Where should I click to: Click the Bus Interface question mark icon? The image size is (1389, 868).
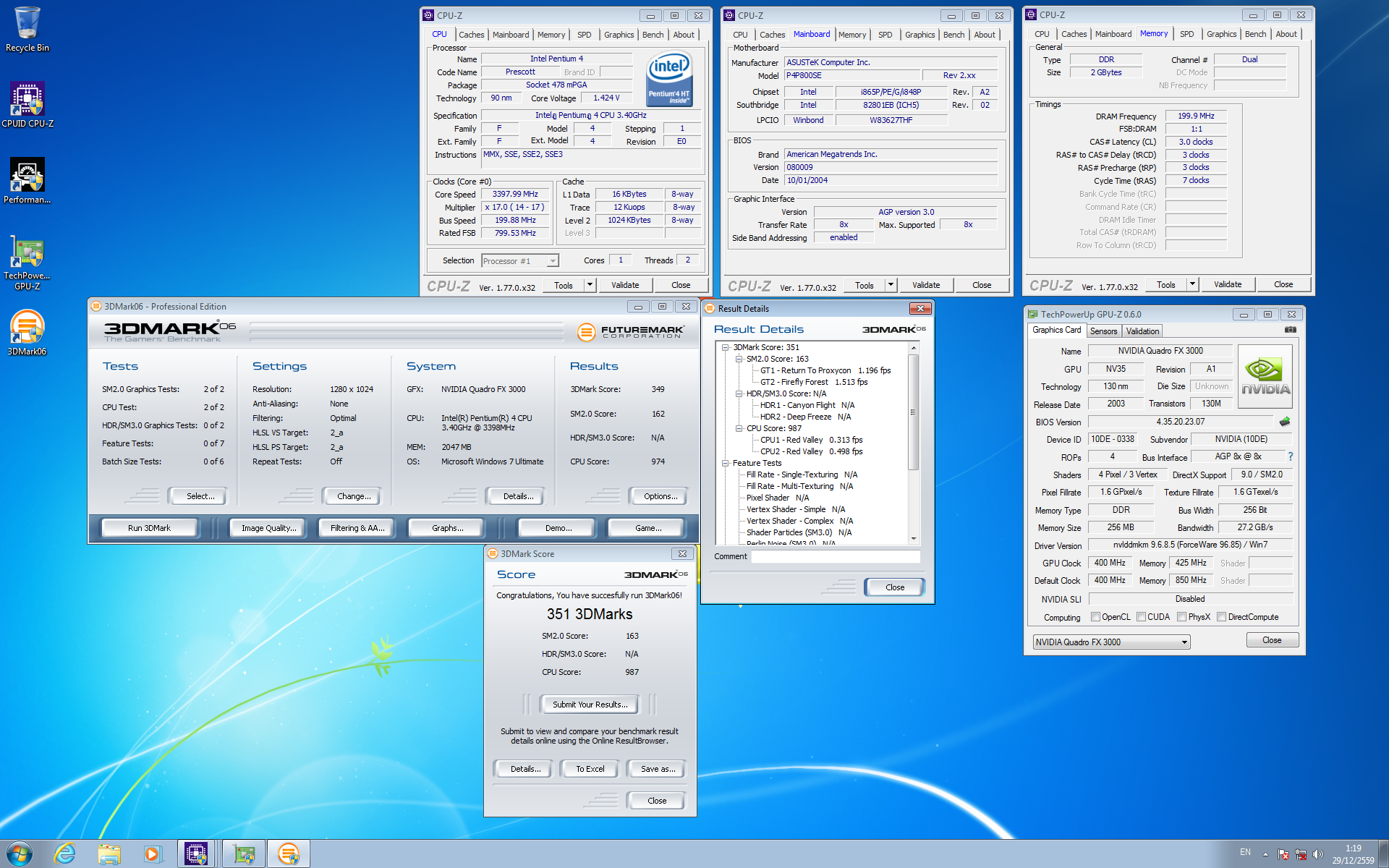pyautogui.click(x=1291, y=456)
